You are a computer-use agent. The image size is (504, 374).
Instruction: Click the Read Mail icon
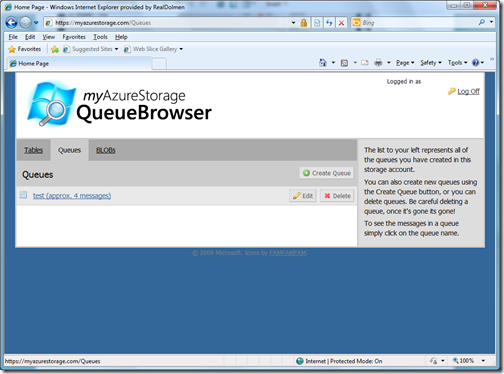(x=365, y=63)
